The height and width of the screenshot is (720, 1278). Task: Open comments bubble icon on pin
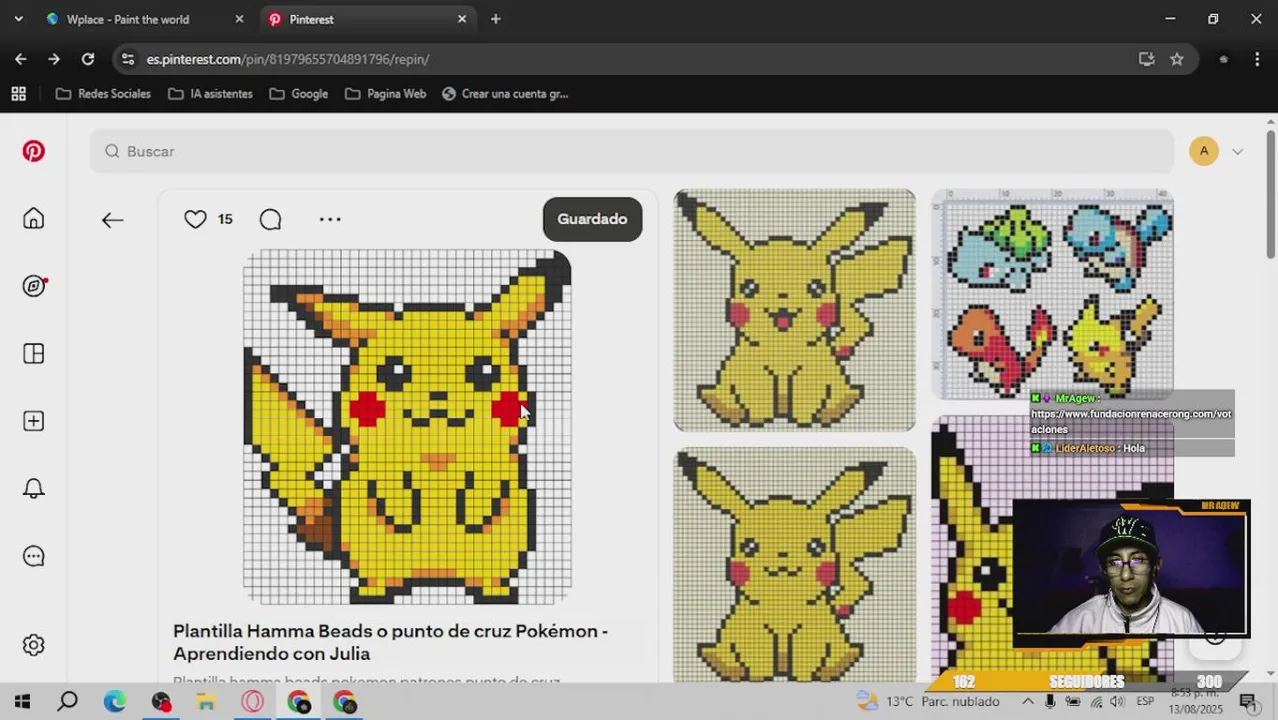point(270,219)
